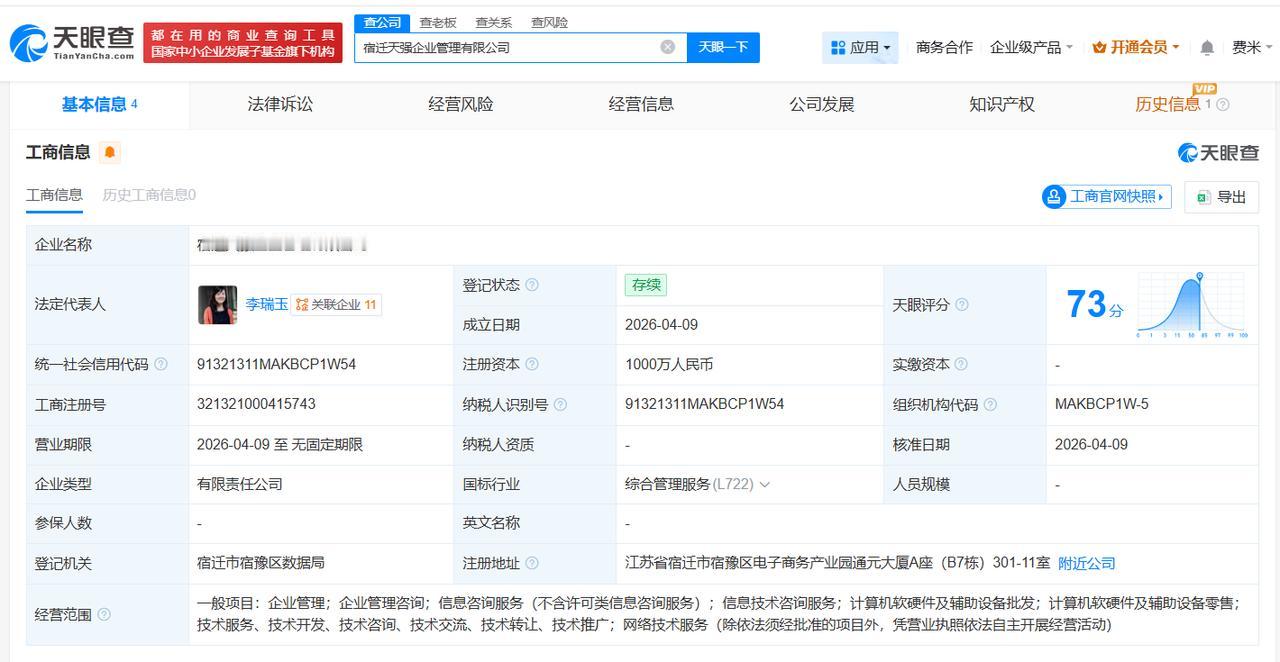Expand the 企业级产品 dropdown

coord(1031,47)
